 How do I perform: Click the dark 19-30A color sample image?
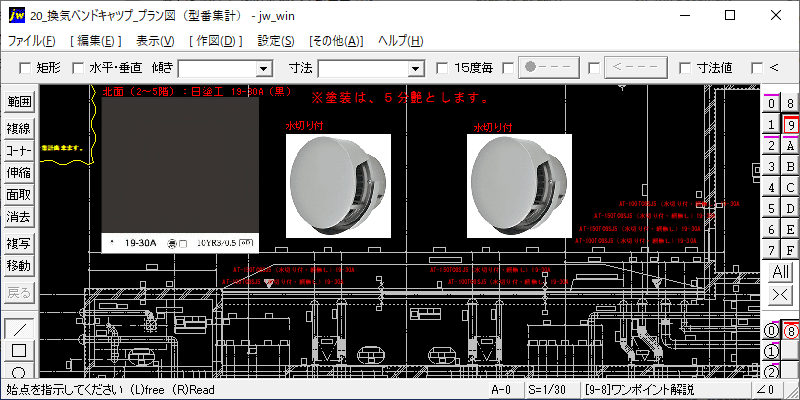[x=180, y=175]
